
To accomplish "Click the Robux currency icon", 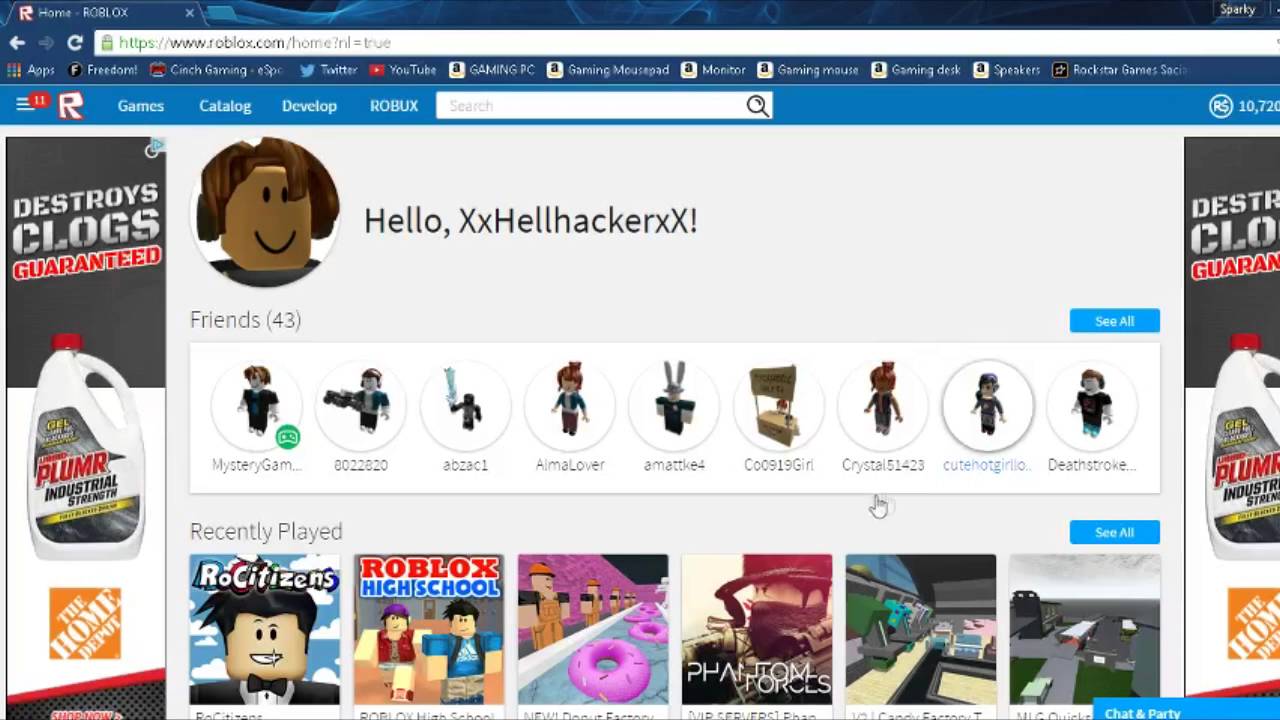I will click(x=1220, y=106).
